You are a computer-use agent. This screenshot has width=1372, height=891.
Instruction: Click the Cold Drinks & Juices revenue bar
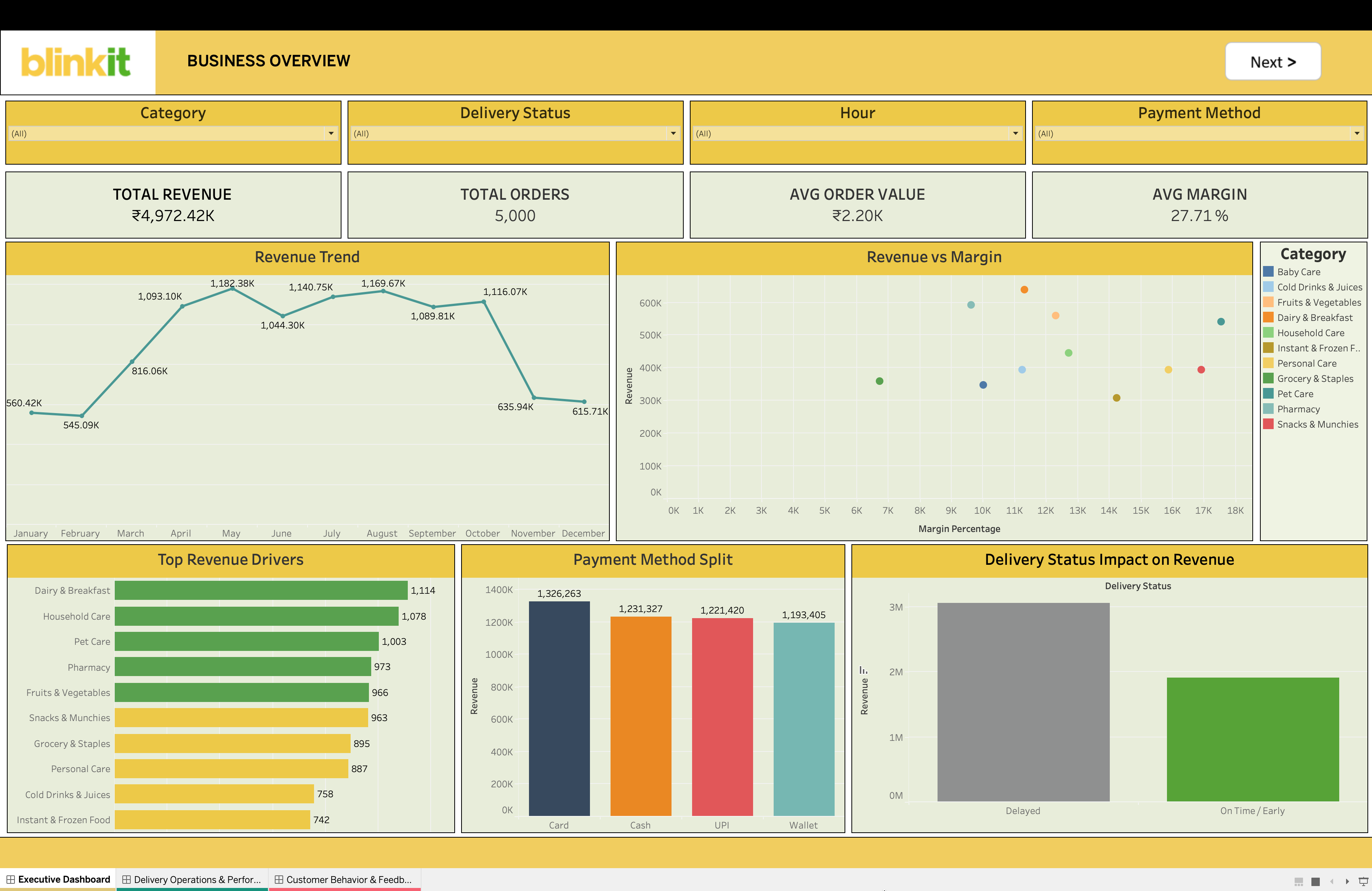pos(215,794)
